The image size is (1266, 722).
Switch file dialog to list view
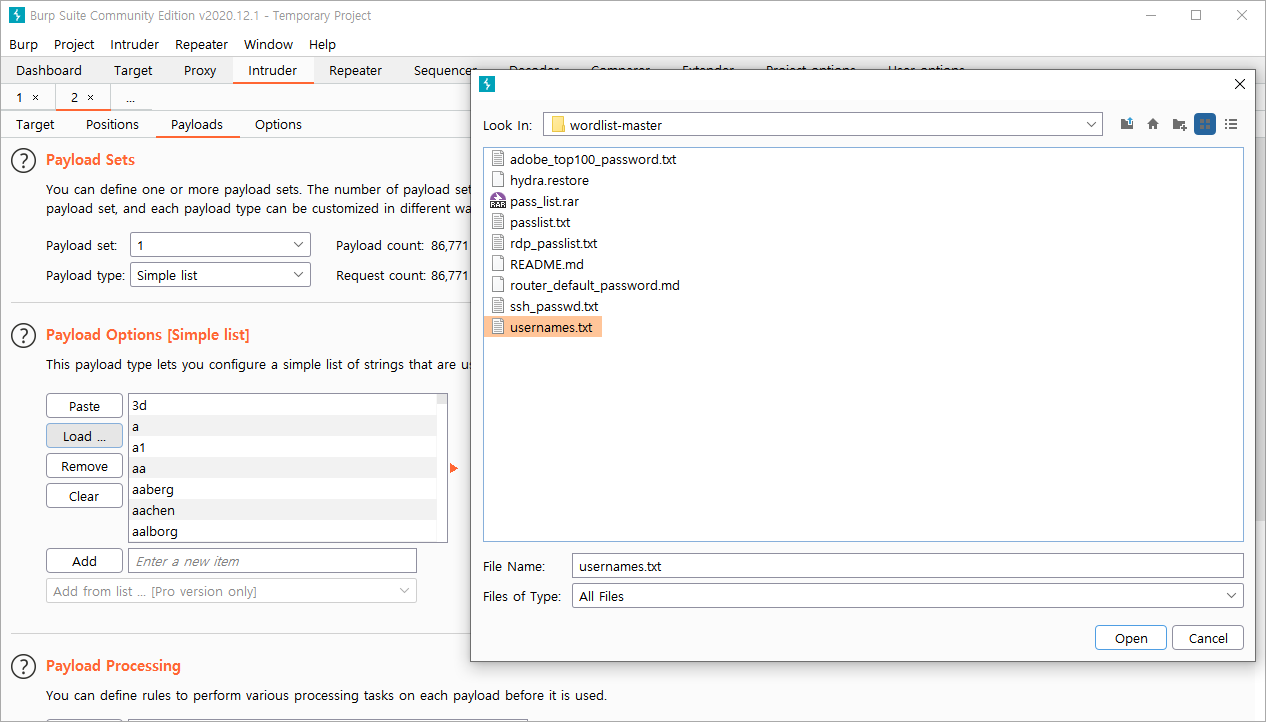click(1205, 124)
